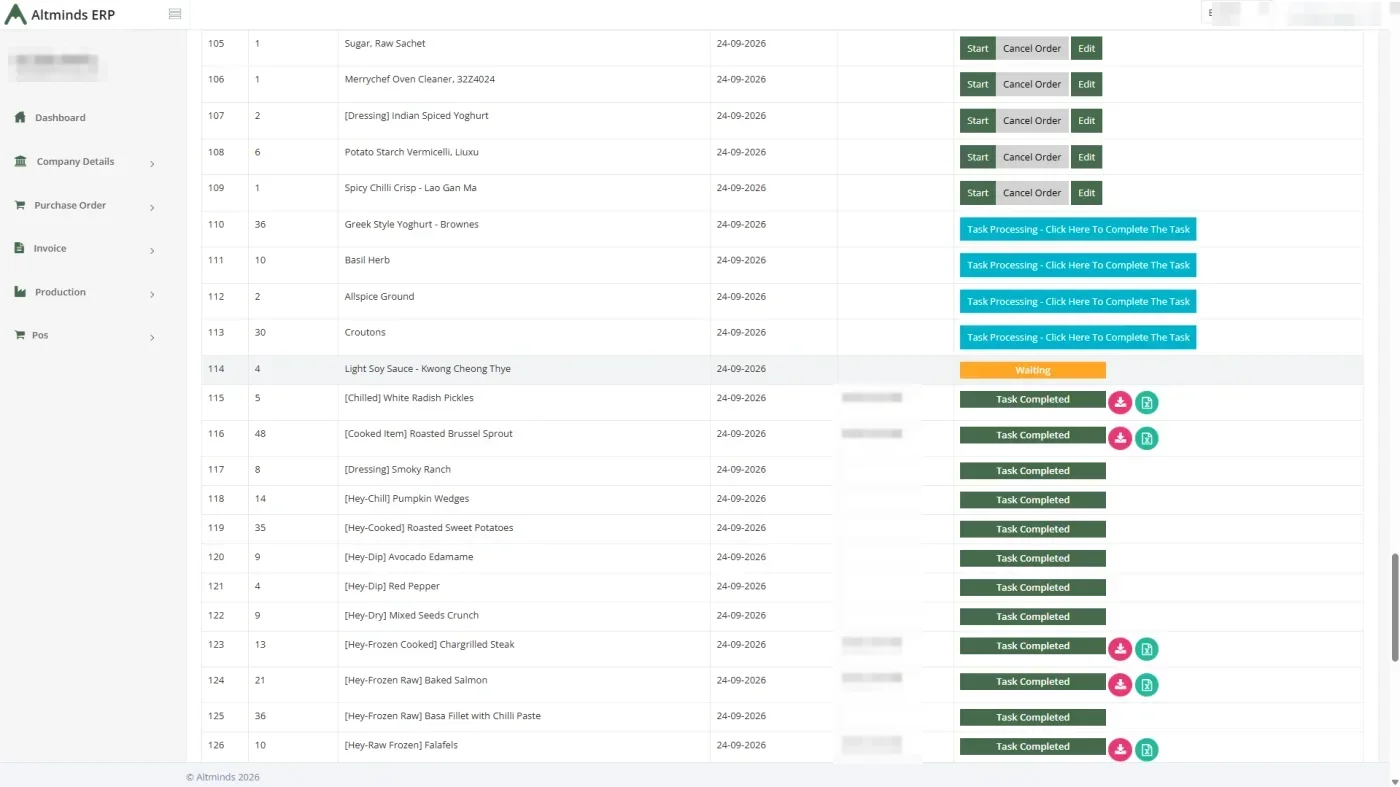Export Excel for White Radish Pickles row
Viewport: 1400px width, 787px height.
coord(1147,403)
